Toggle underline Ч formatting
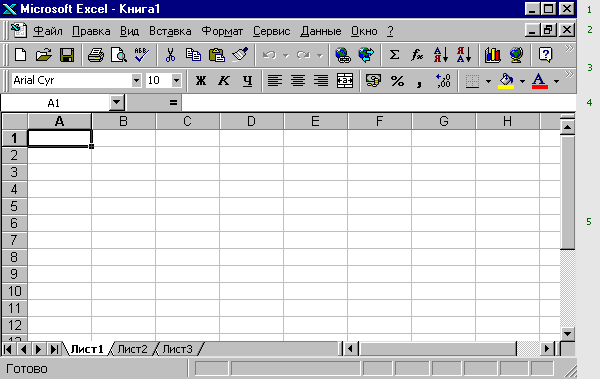 [x=248, y=81]
